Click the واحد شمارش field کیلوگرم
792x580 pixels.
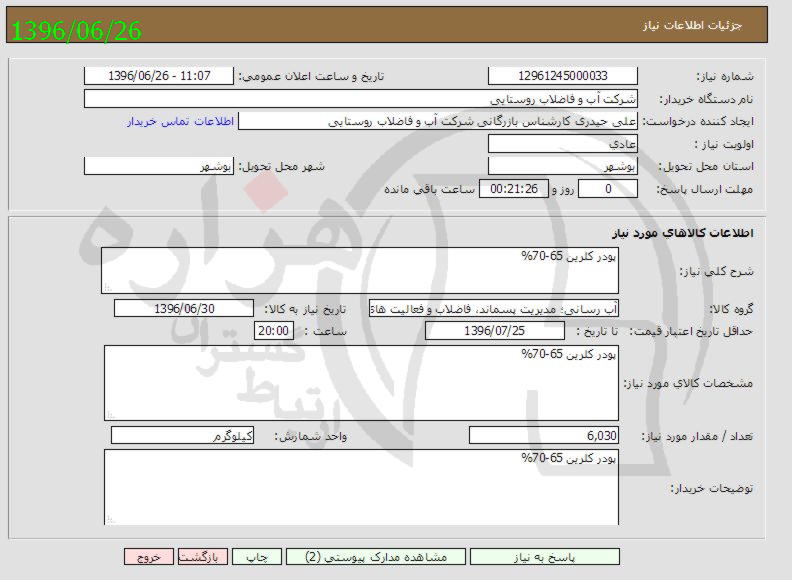pyautogui.click(x=182, y=436)
